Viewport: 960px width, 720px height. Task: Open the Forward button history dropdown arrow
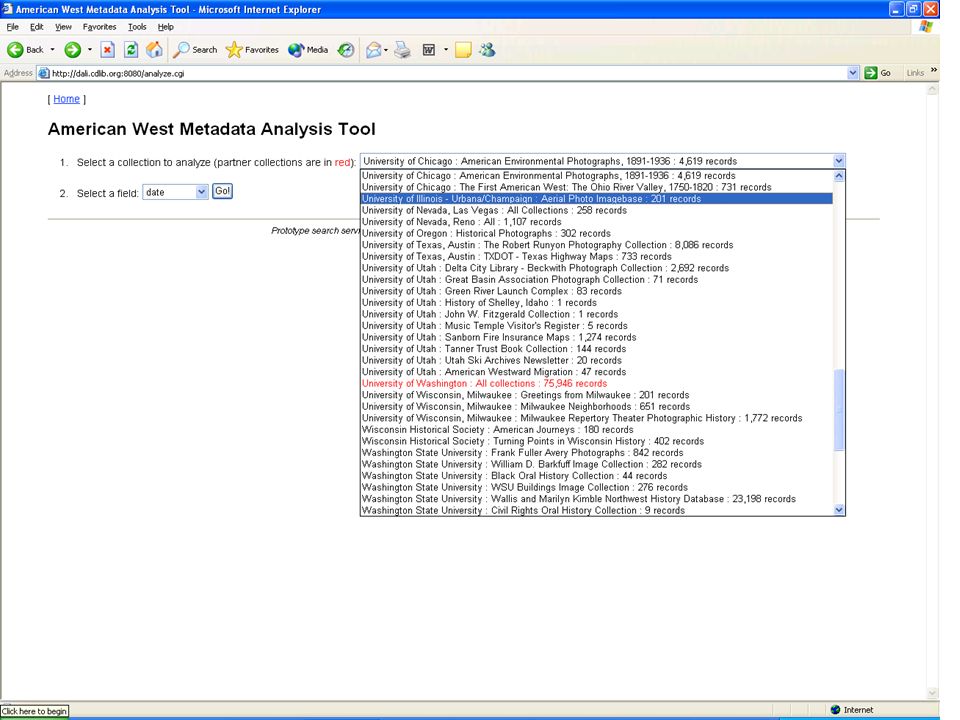(89, 50)
